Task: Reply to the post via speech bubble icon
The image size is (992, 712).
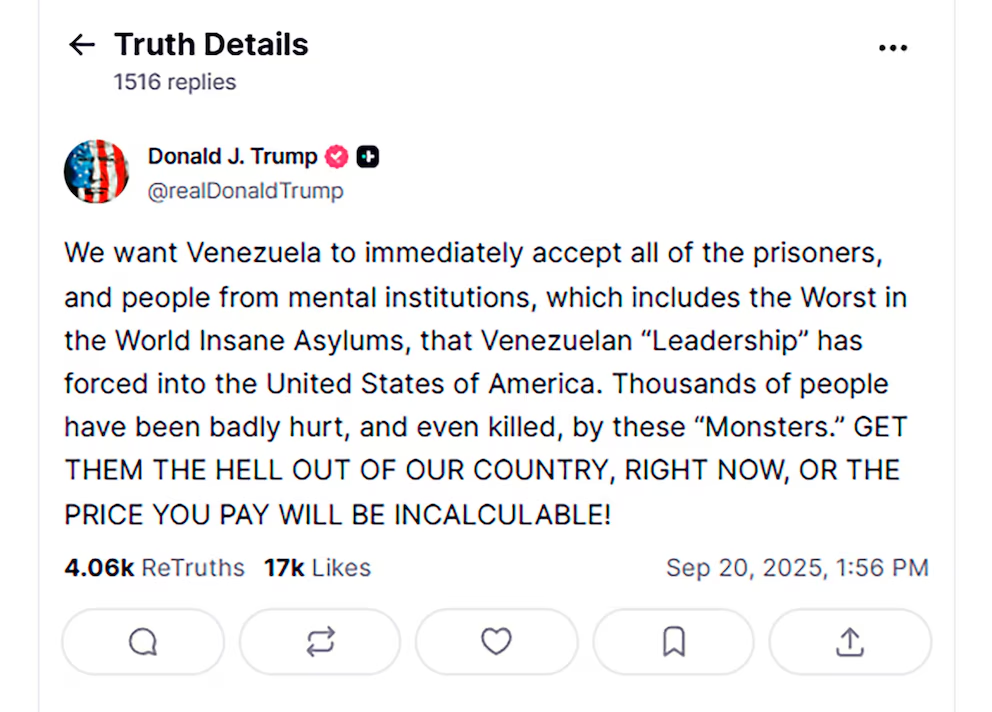Action: coord(143,641)
